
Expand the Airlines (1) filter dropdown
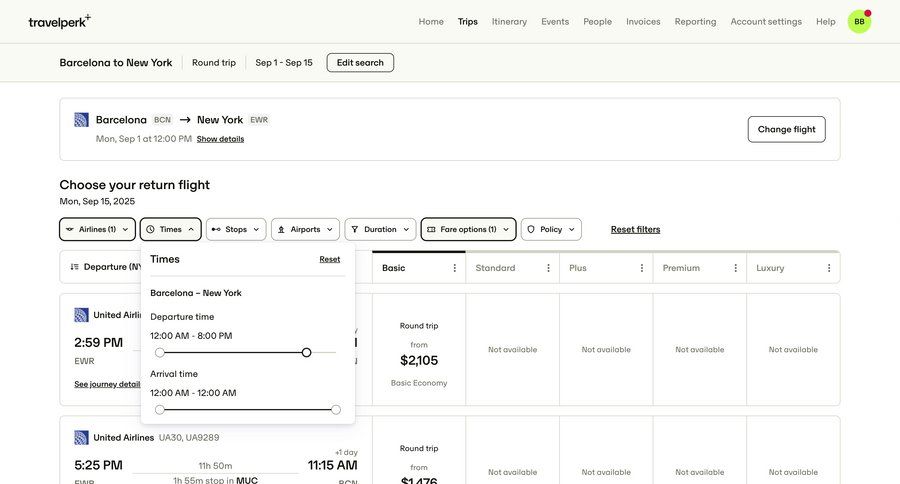[97, 229]
